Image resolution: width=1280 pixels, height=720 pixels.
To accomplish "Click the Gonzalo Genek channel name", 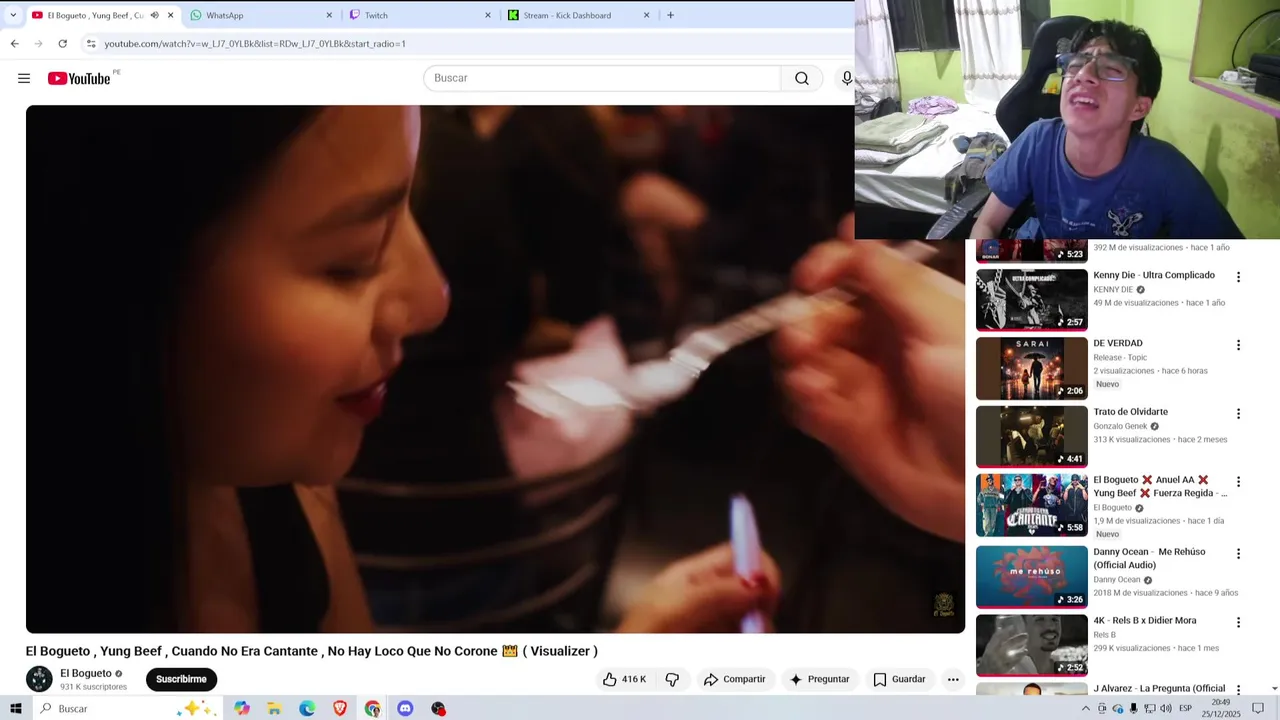I will [x=1120, y=426].
